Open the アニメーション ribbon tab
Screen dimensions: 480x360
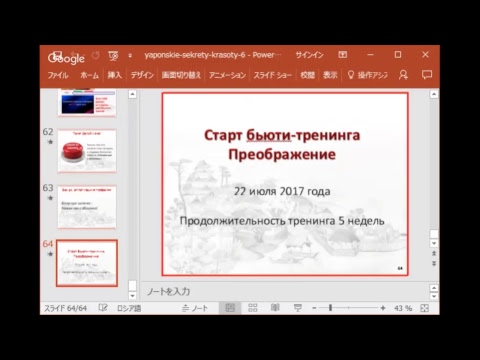click(227, 75)
